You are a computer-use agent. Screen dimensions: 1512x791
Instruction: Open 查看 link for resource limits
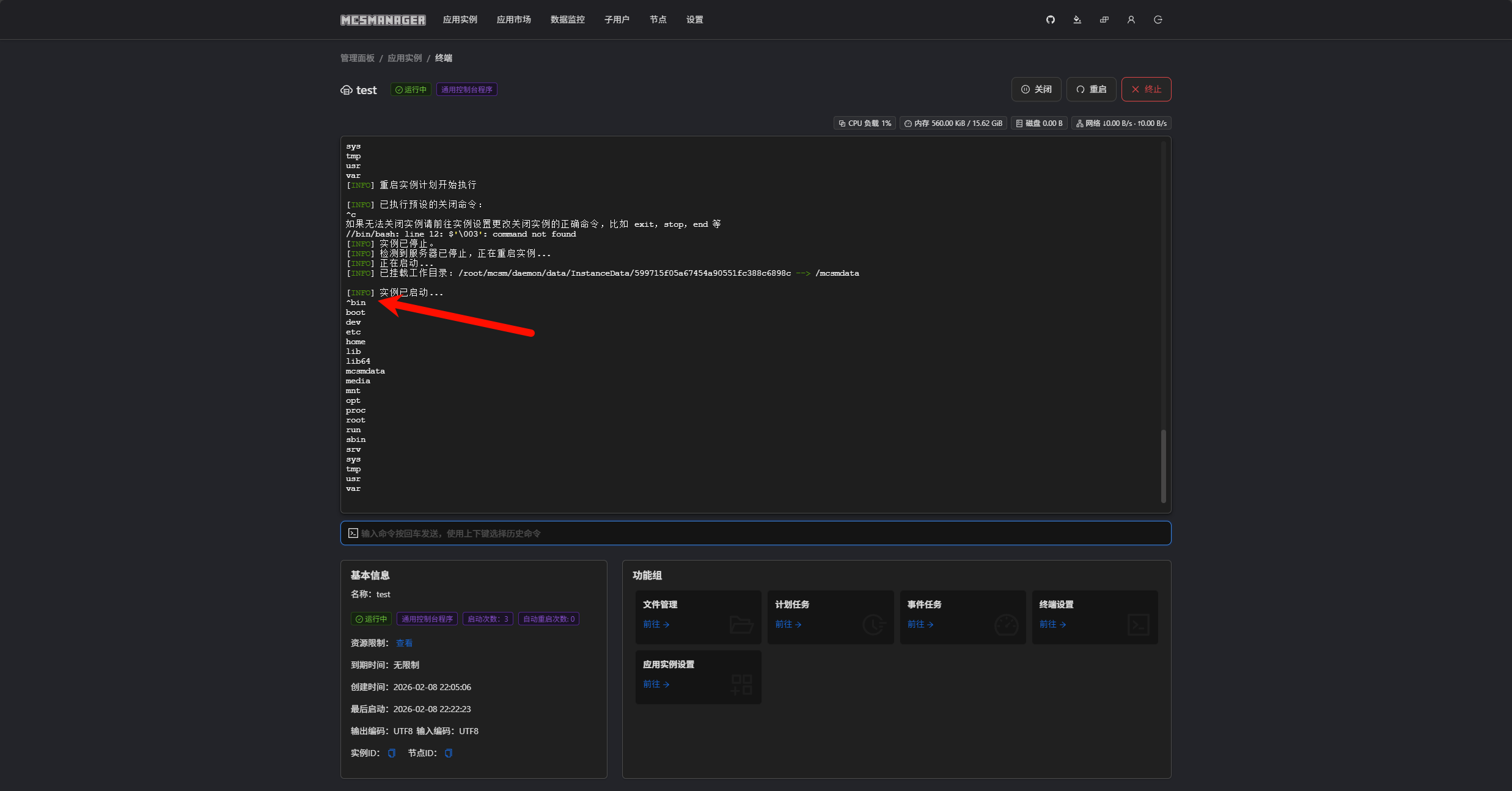tap(404, 643)
